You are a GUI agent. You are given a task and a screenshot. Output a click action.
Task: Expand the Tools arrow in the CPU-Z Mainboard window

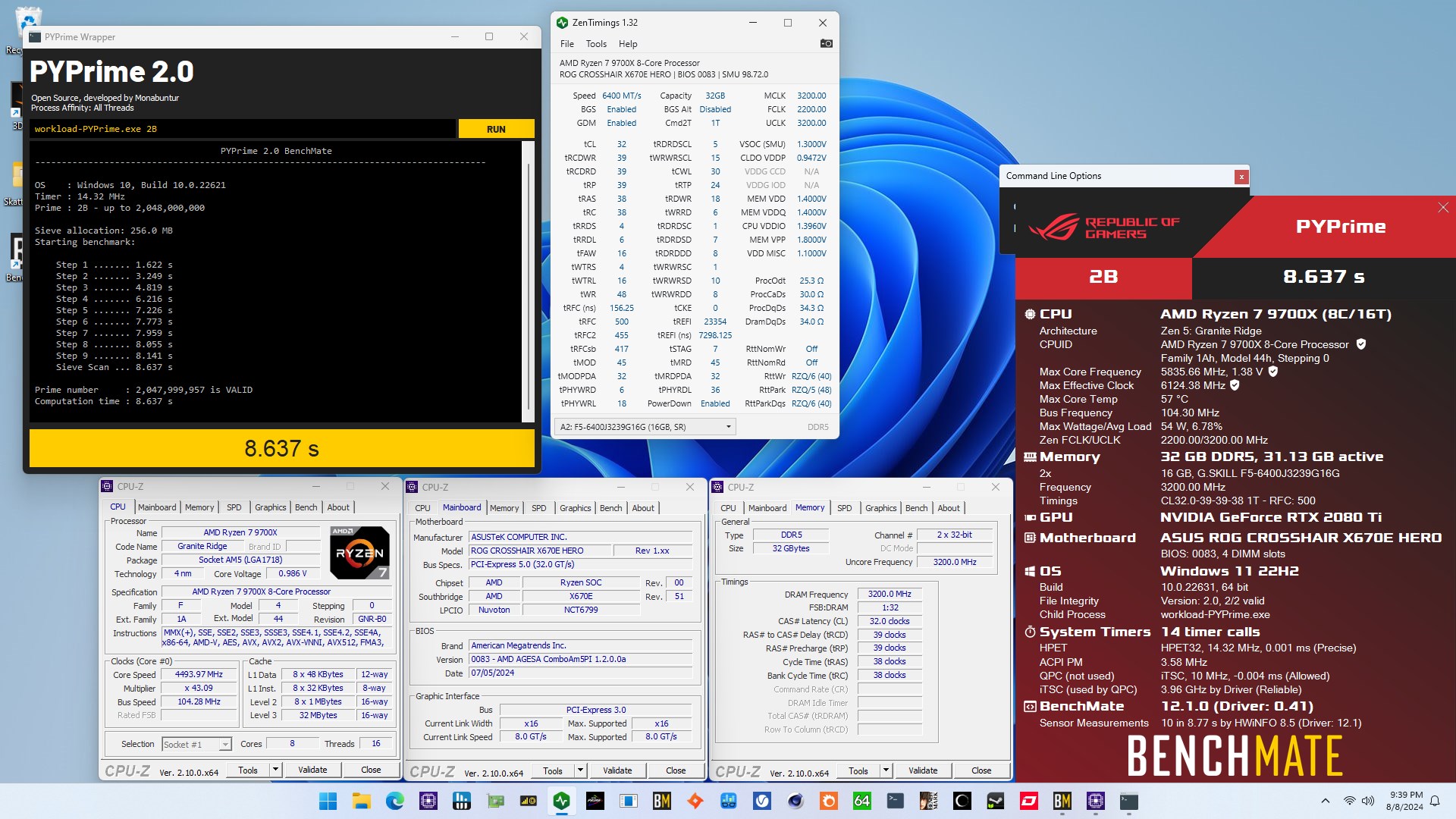point(580,770)
